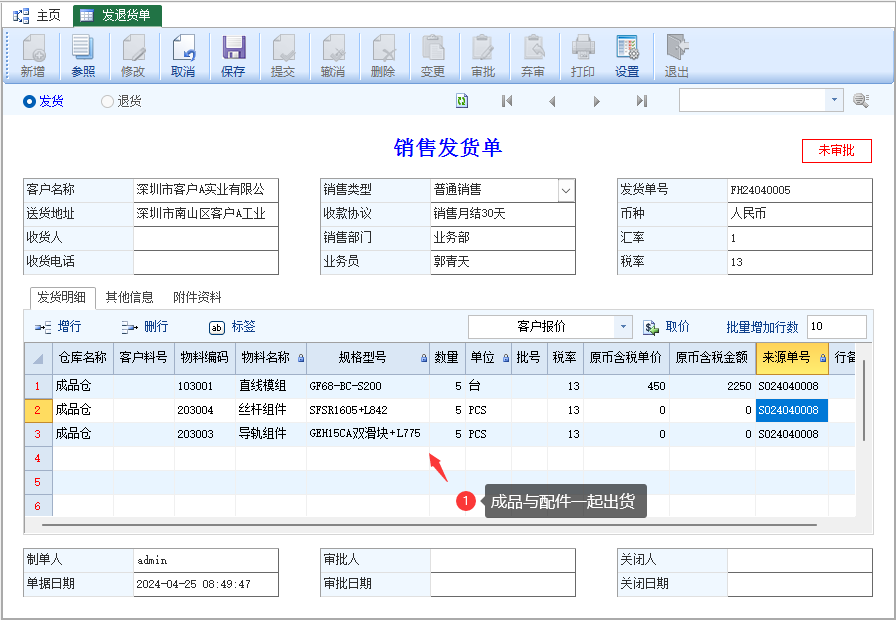
Task: Click cell SFSR1605+L842
Action: [368, 410]
